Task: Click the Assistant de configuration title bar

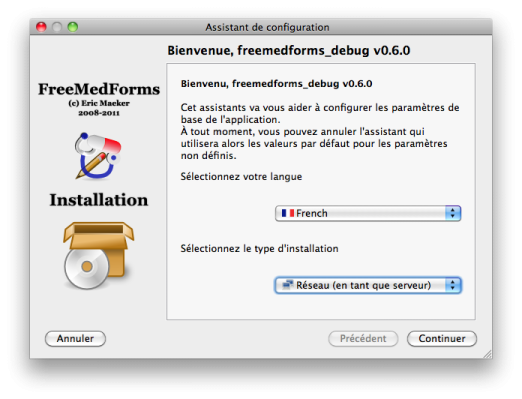Action: click(x=267, y=27)
